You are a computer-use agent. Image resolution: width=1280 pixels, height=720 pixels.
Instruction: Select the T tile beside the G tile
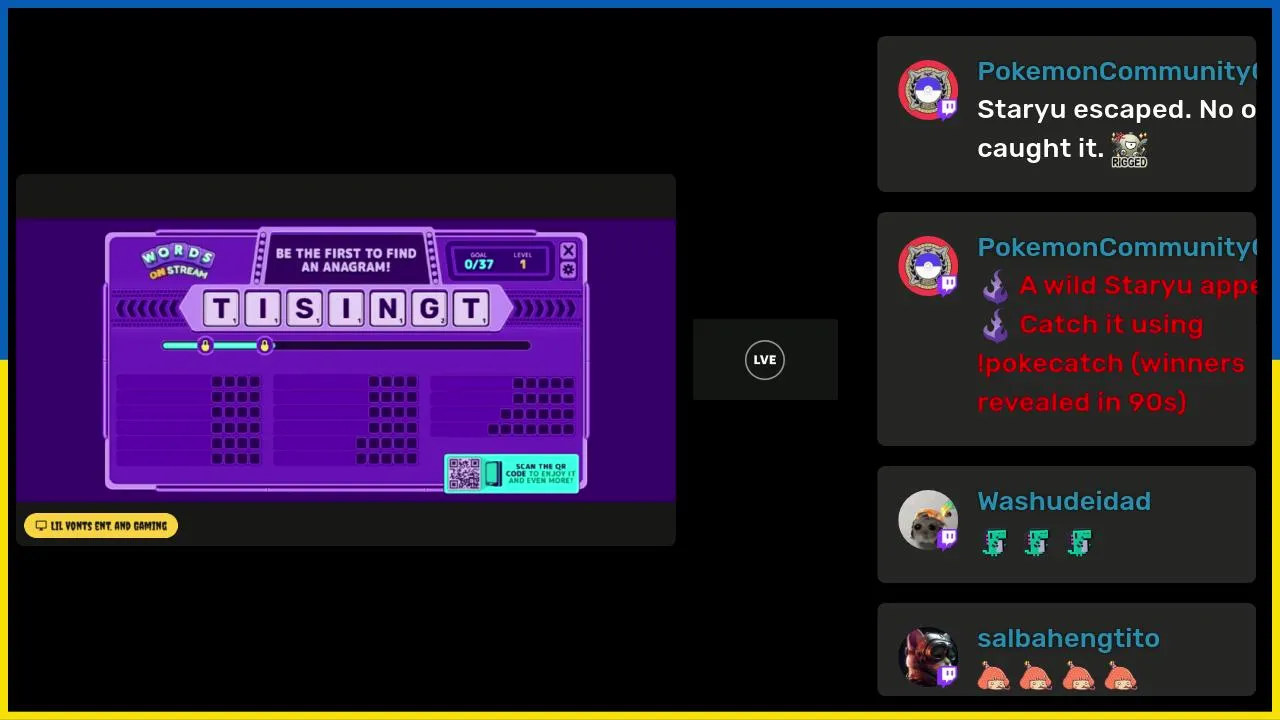coord(469,309)
